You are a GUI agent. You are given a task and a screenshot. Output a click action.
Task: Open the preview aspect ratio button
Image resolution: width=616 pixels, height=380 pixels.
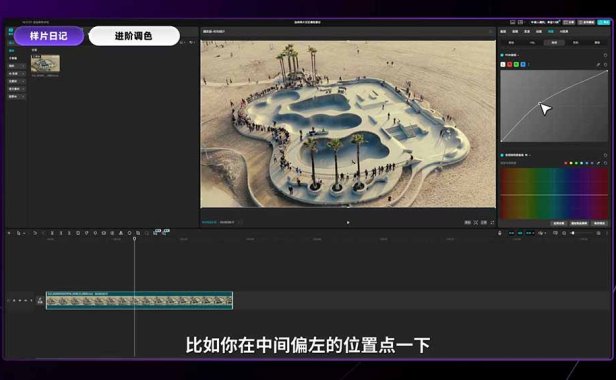coord(484,222)
